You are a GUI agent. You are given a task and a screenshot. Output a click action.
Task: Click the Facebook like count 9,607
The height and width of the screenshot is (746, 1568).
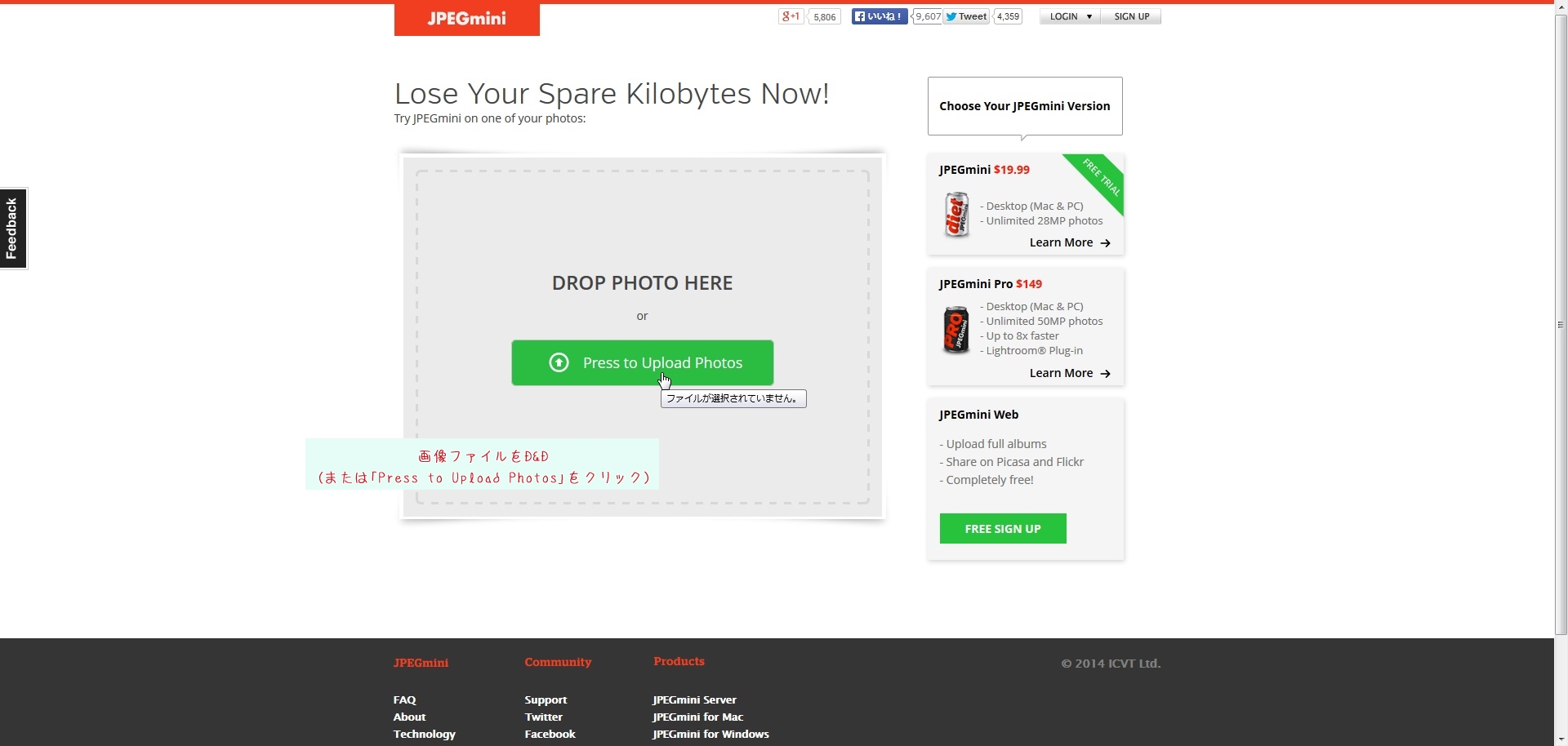(x=928, y=16)
